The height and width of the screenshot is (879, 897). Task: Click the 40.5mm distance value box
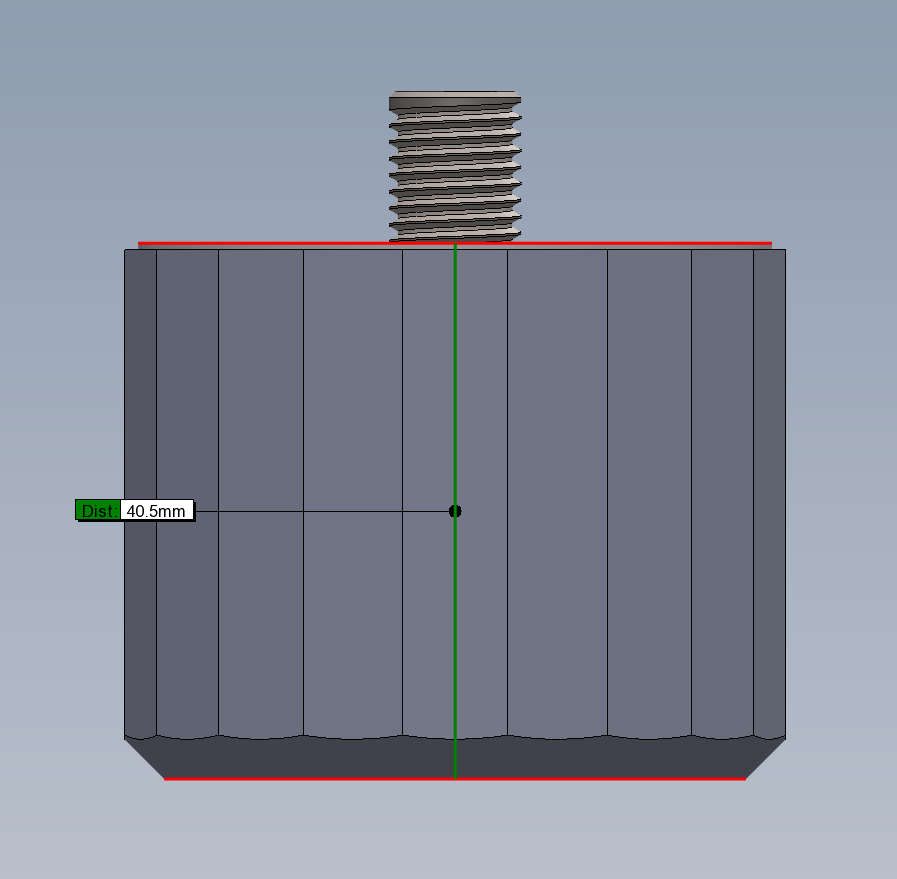click(x=157, y=510)
